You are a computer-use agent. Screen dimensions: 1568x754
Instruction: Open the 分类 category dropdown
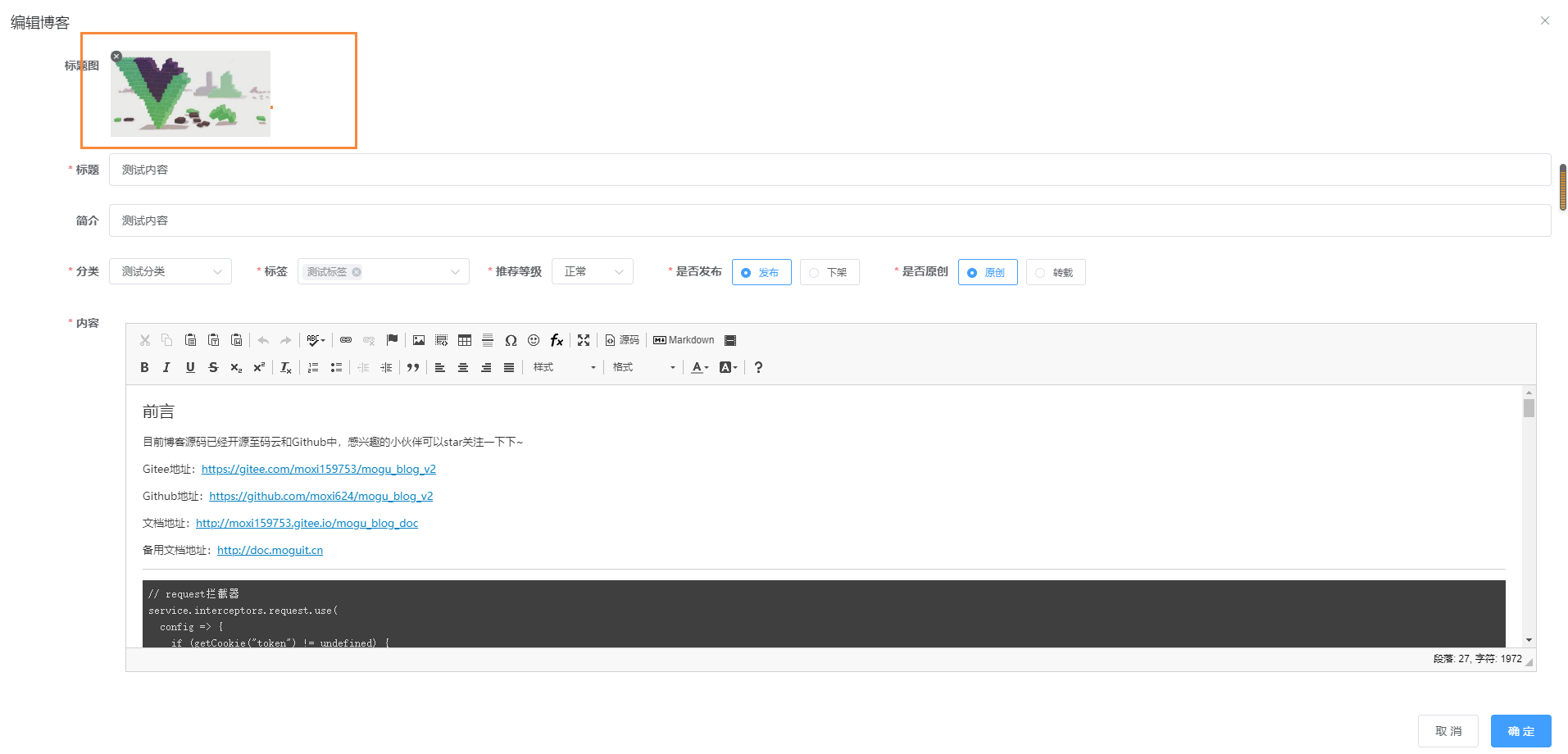click(170, 271)
